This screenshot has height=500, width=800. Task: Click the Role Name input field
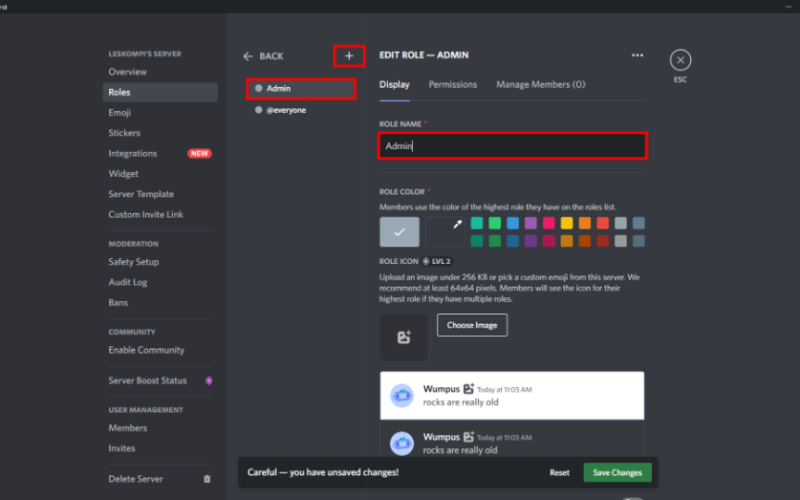click(512, 146)
